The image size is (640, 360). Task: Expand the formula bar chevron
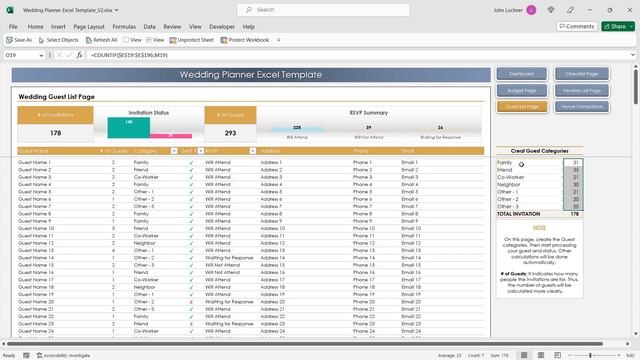633,55
